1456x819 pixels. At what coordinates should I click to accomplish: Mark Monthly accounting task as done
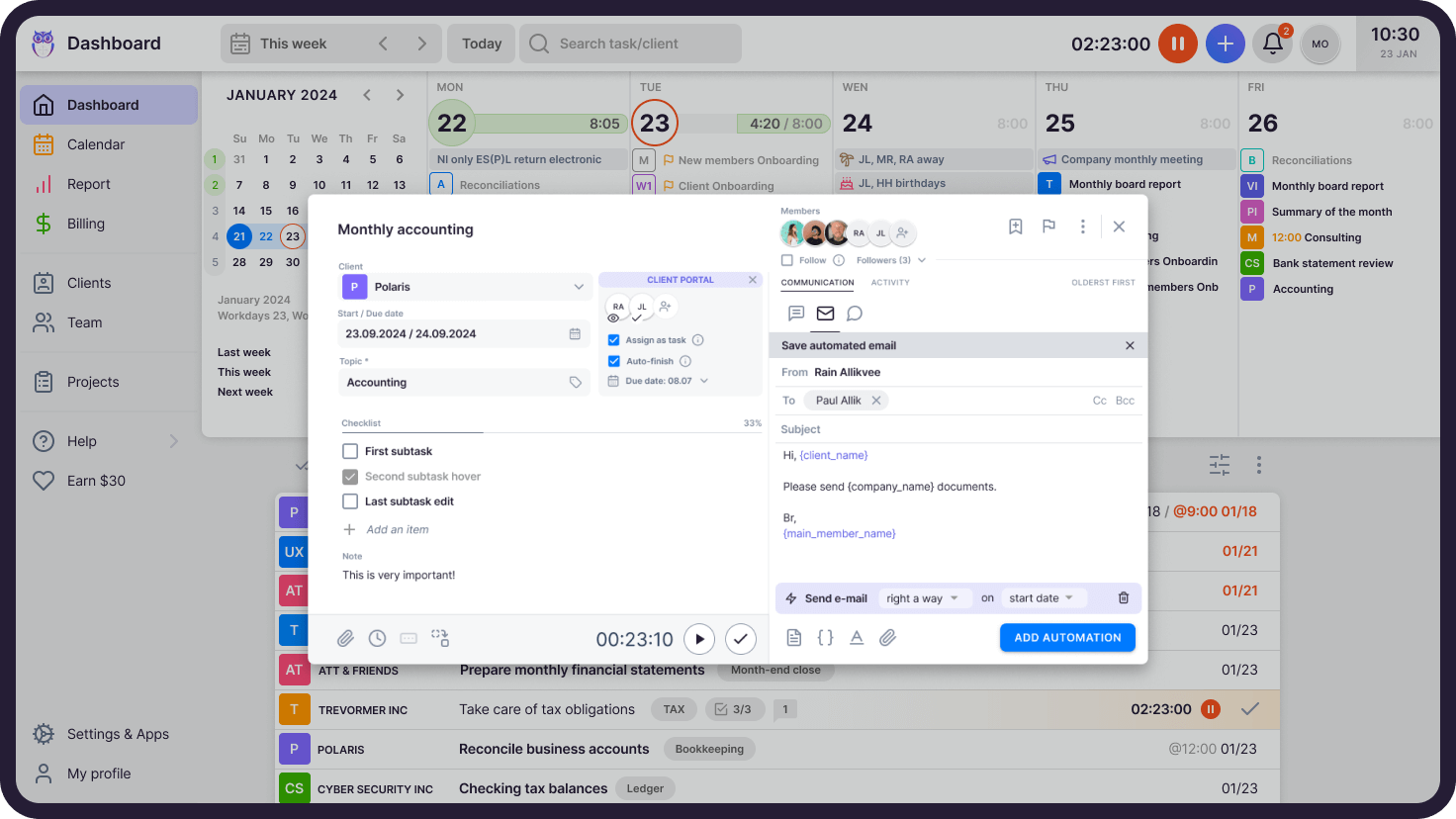(x=741, y=639)
